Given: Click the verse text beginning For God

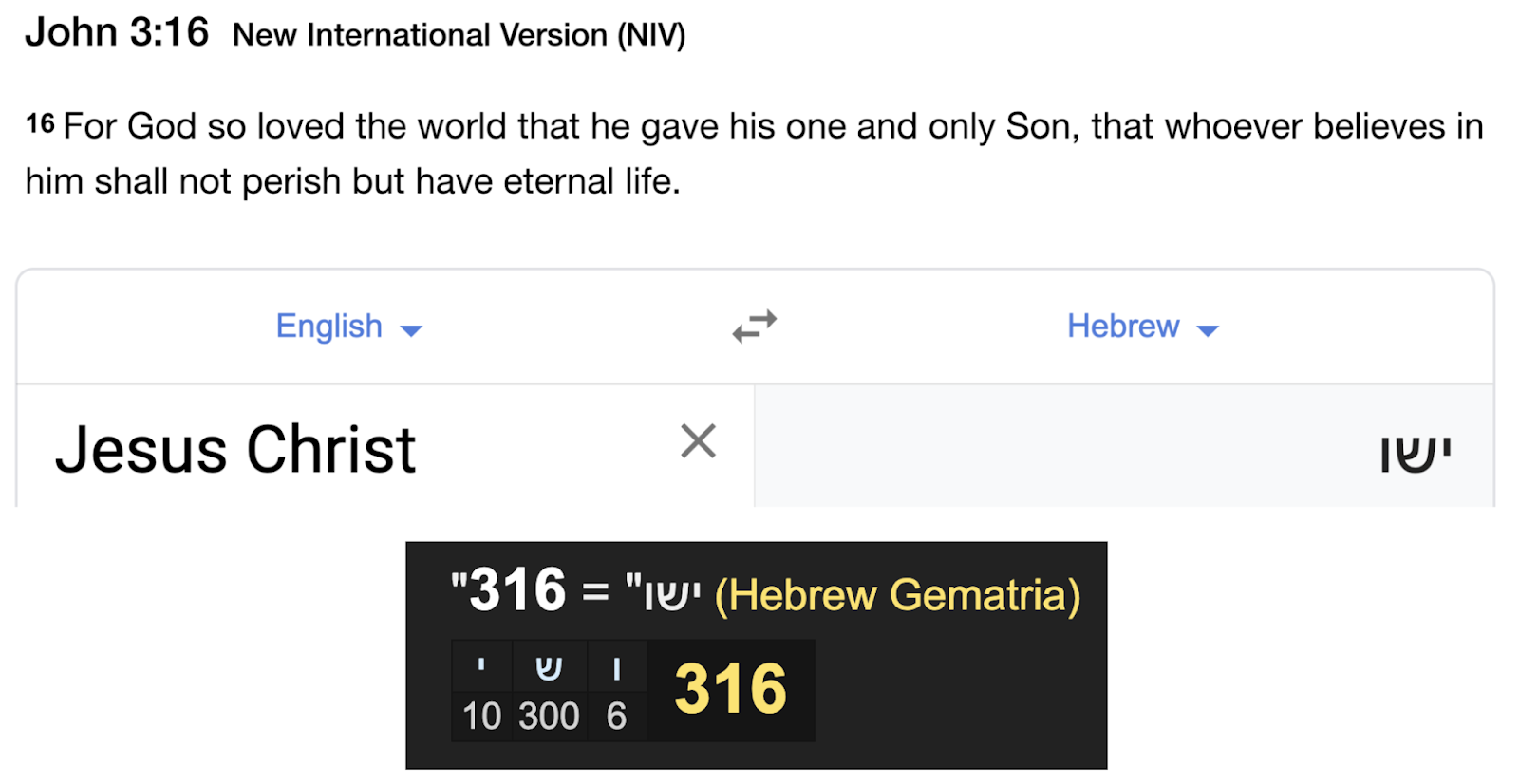Looking at the screenshot, I should coord(754,153).
